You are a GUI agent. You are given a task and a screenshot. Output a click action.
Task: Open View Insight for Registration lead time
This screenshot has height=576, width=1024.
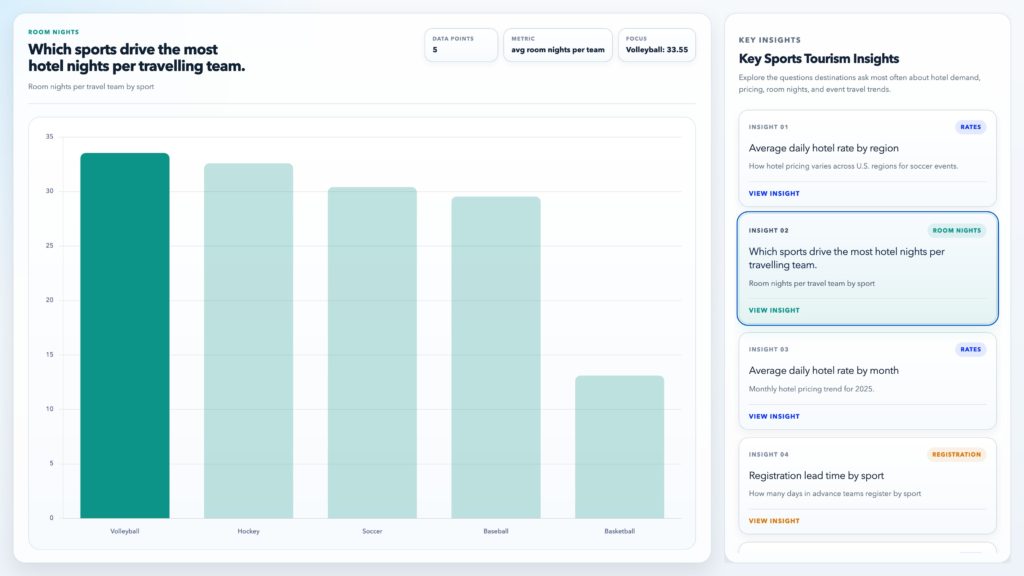point(774,521)
